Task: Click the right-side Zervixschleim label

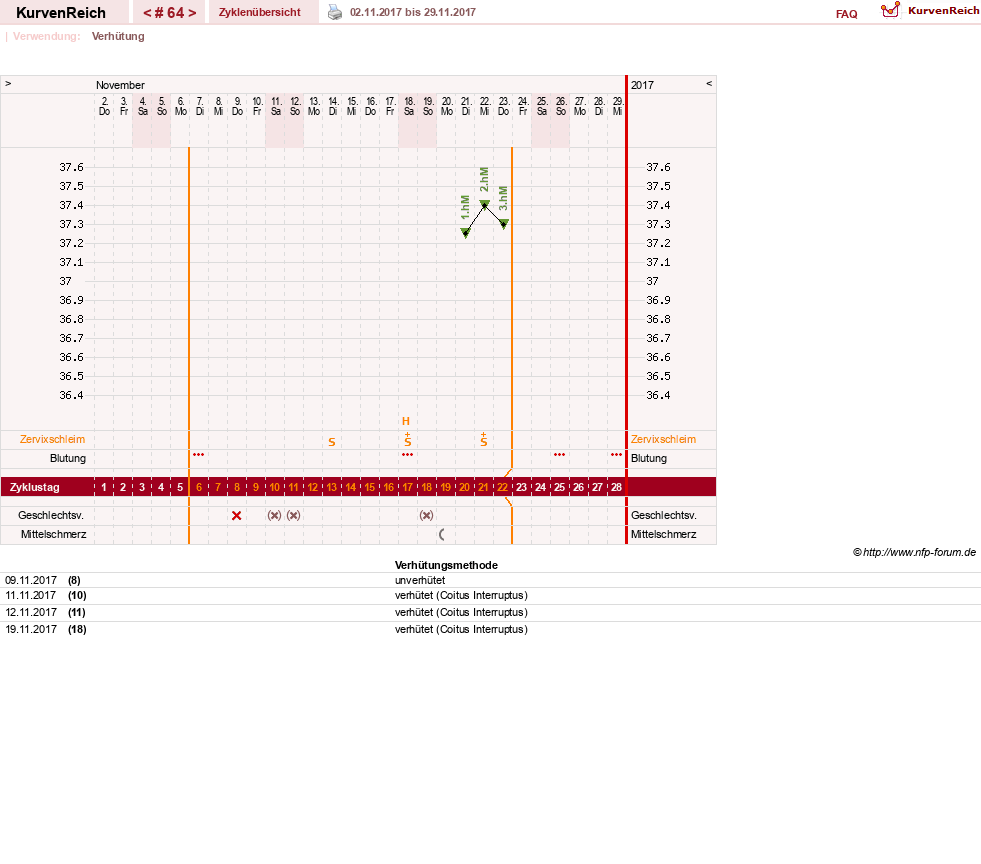Action: [663, 439]
